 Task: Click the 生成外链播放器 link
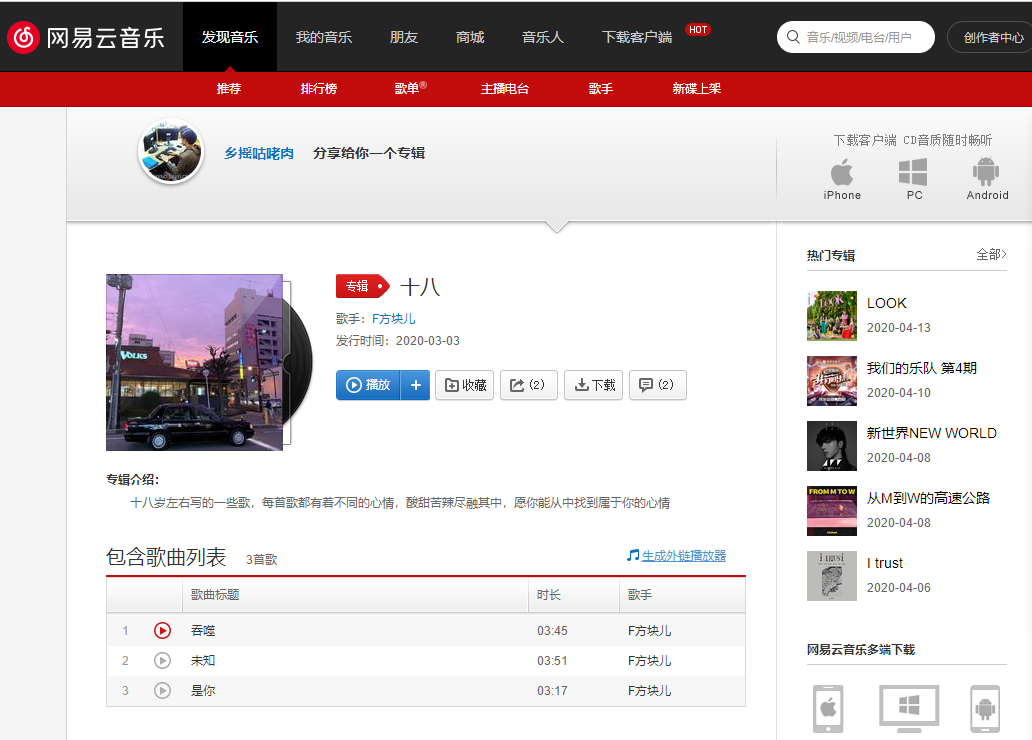[683, 556]
